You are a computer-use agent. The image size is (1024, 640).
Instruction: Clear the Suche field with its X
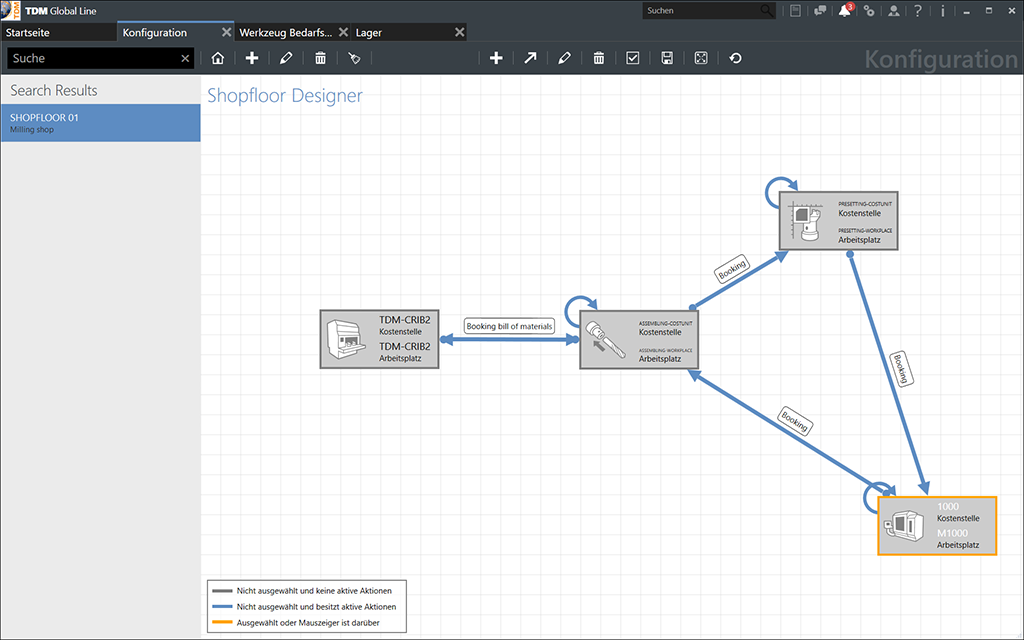coord(185,58)
